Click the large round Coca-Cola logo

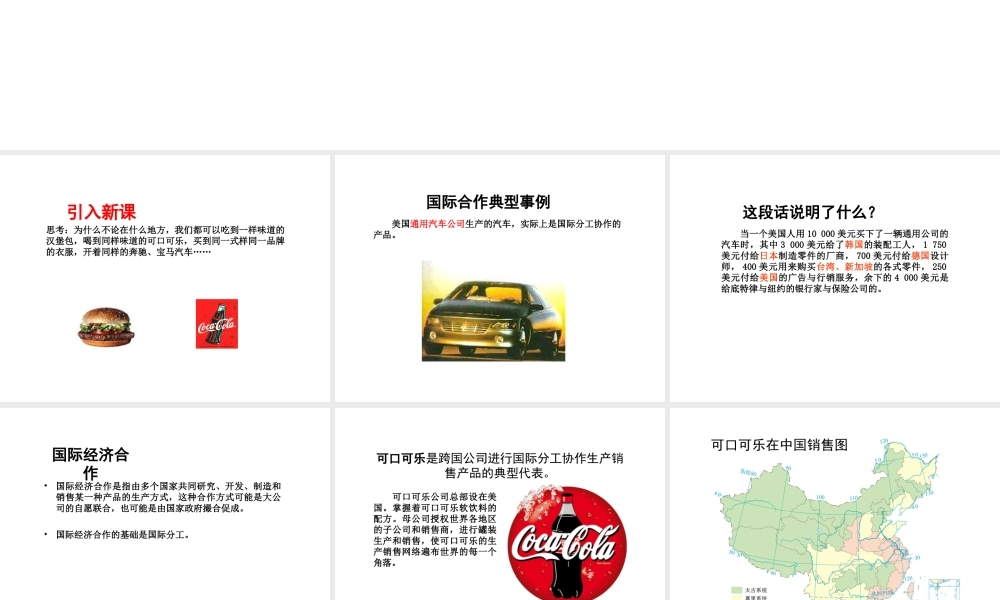click(567, 543)
